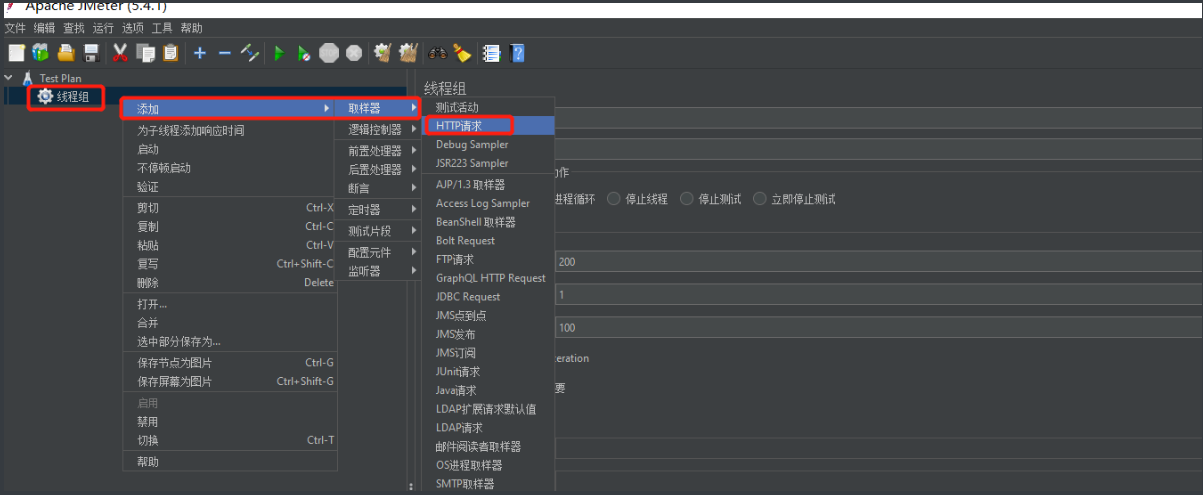Select 禁用 context menu item
Screen dimensions: 1203x495
229,421
